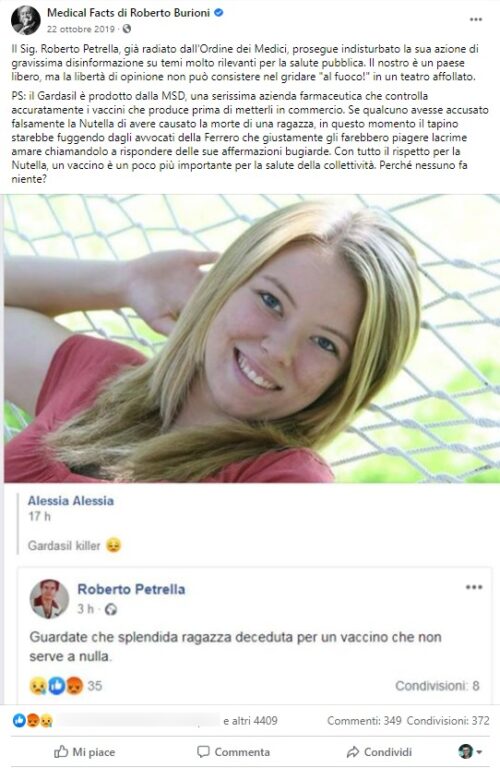Click the Commenta button
The height and width of the screenshot is (768, 500).
[233, 752]
